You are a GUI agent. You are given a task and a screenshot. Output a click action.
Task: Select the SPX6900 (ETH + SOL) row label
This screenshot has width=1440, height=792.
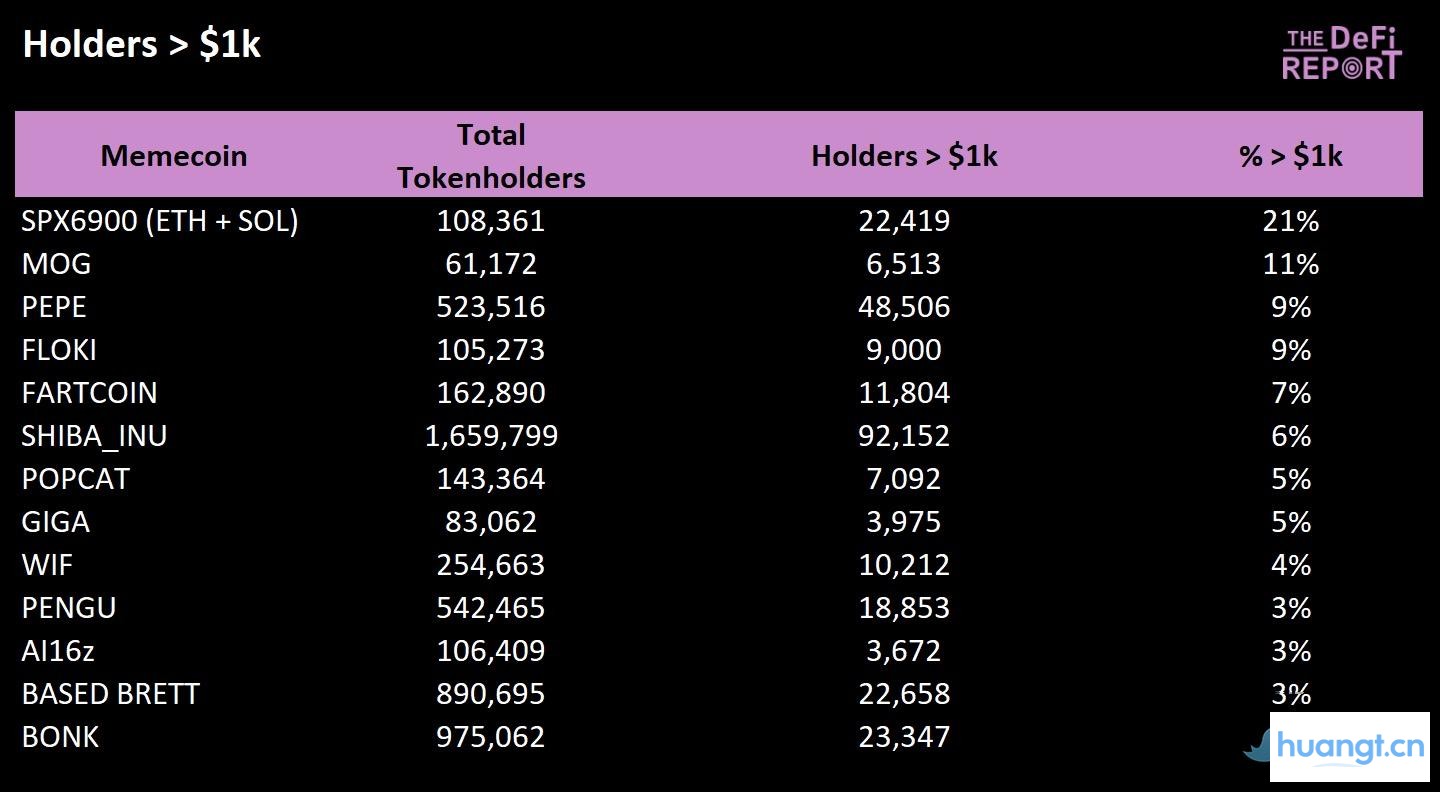coord(160,221)
